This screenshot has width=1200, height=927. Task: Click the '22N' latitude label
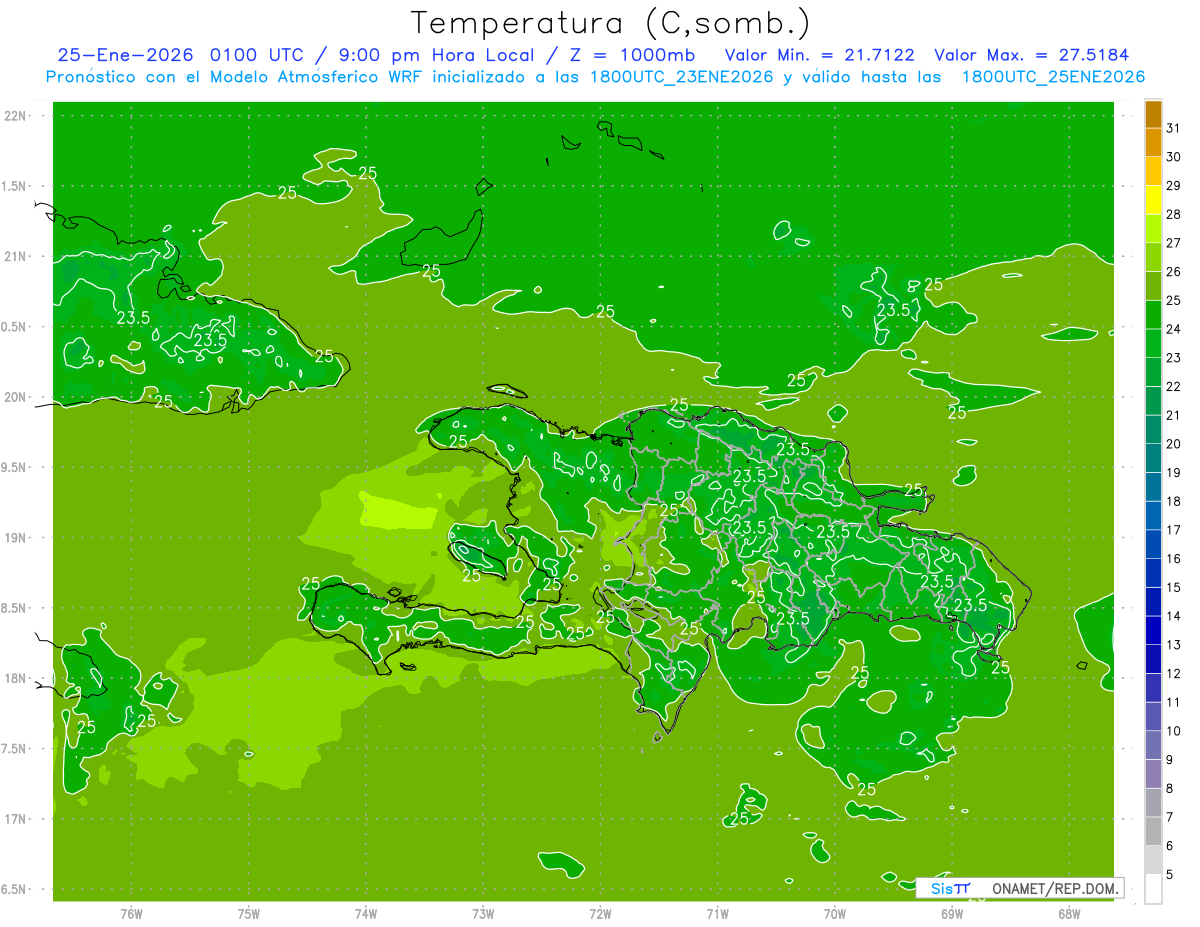point(15,116)
